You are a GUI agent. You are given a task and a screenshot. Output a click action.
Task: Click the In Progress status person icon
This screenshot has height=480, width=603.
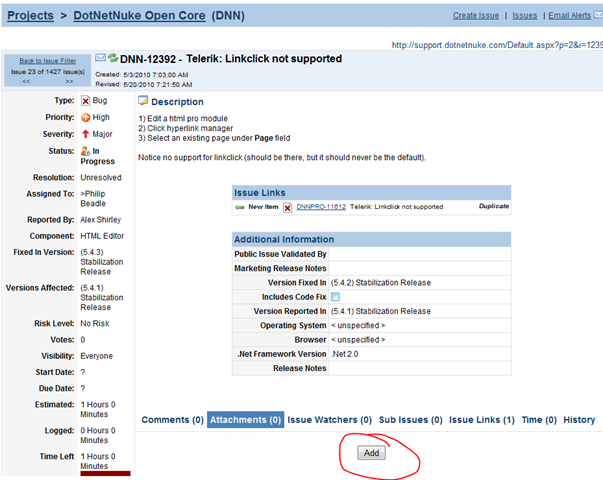85,151
